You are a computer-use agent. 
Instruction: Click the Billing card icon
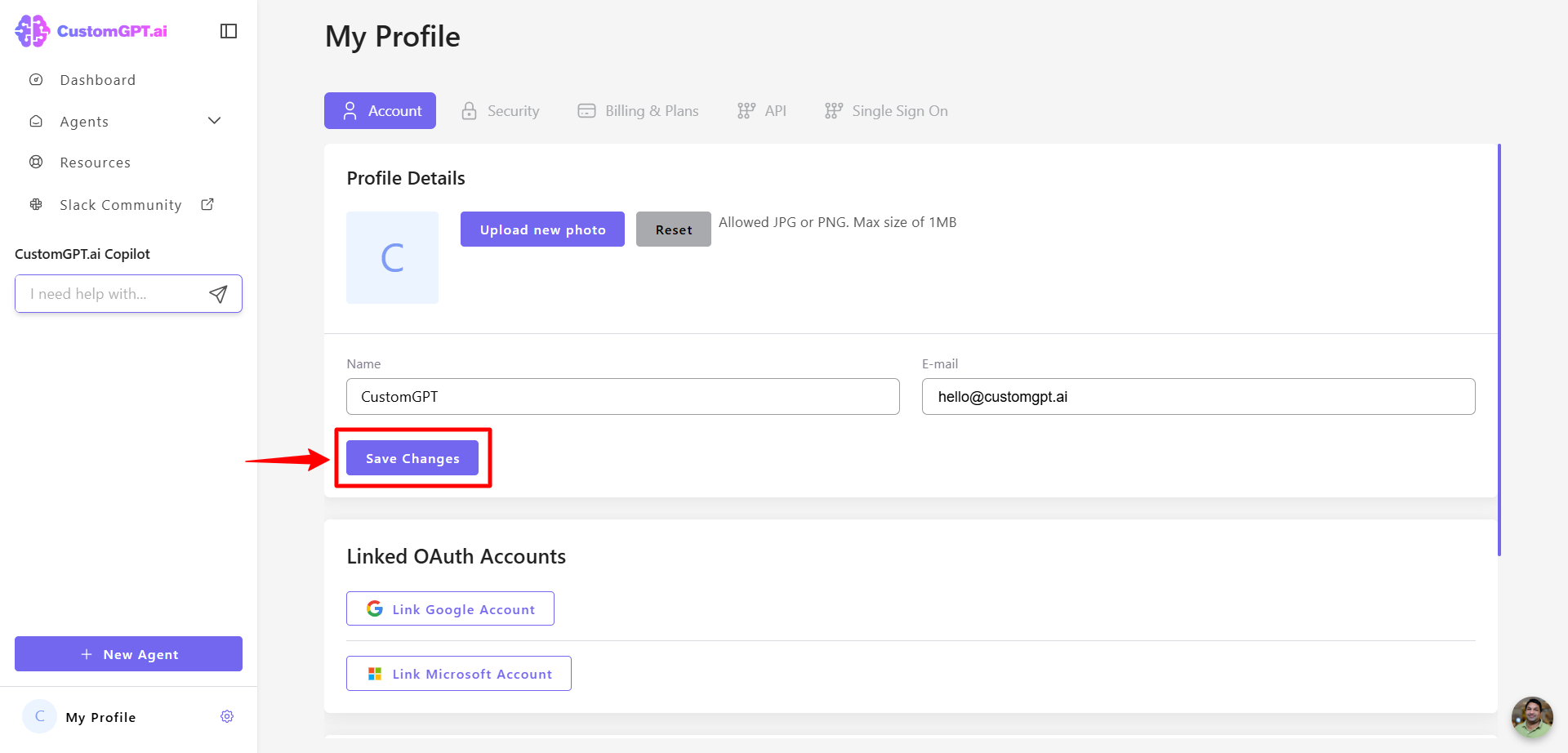(x=586, y=111)
